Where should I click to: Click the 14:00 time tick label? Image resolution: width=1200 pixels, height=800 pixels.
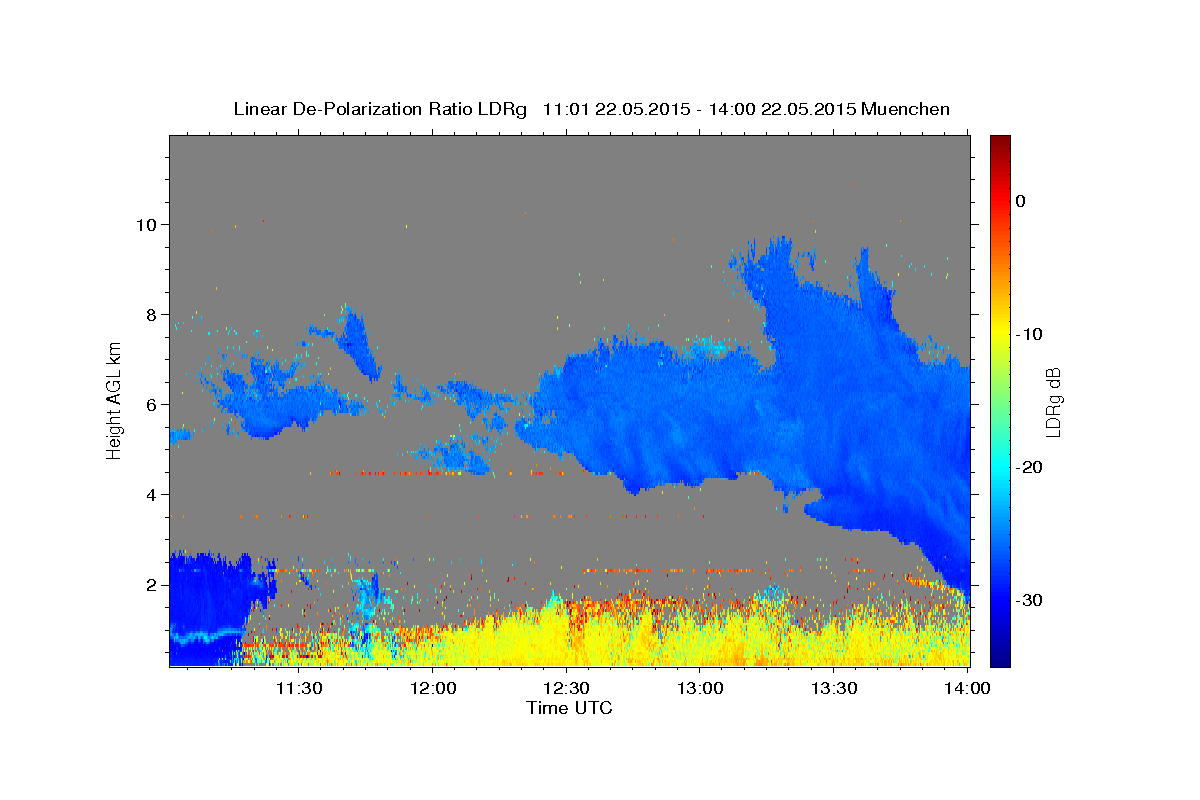967,688
